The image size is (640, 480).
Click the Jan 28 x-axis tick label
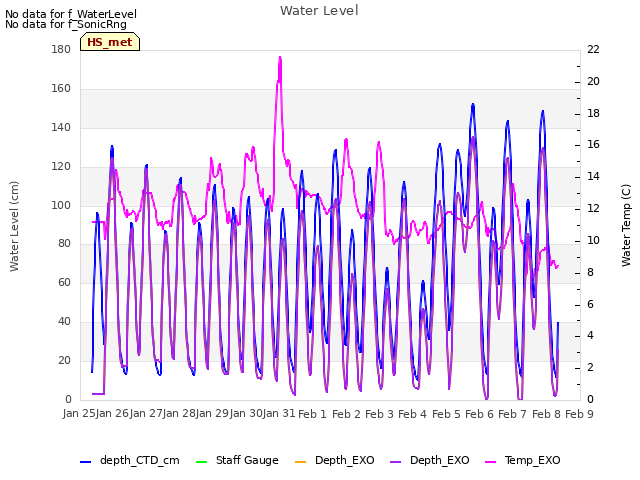179,414
